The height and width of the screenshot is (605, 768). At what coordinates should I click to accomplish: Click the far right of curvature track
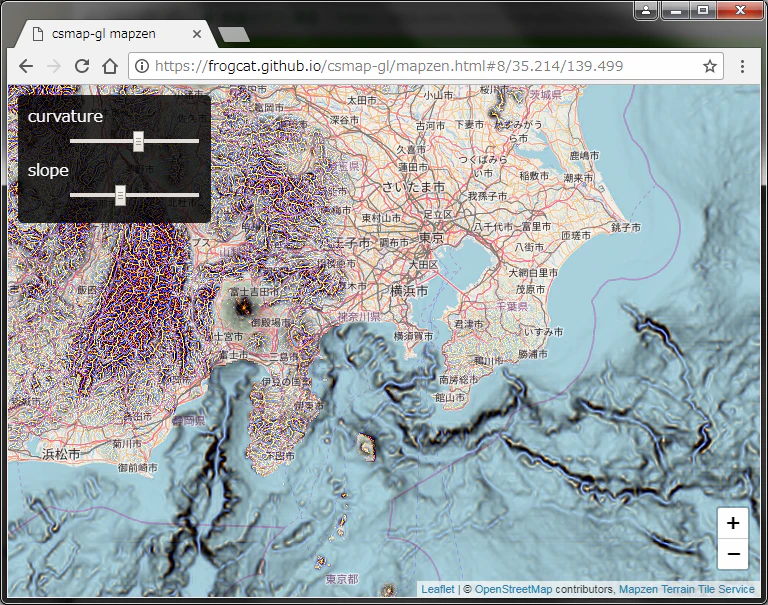[x=196, y=141]
